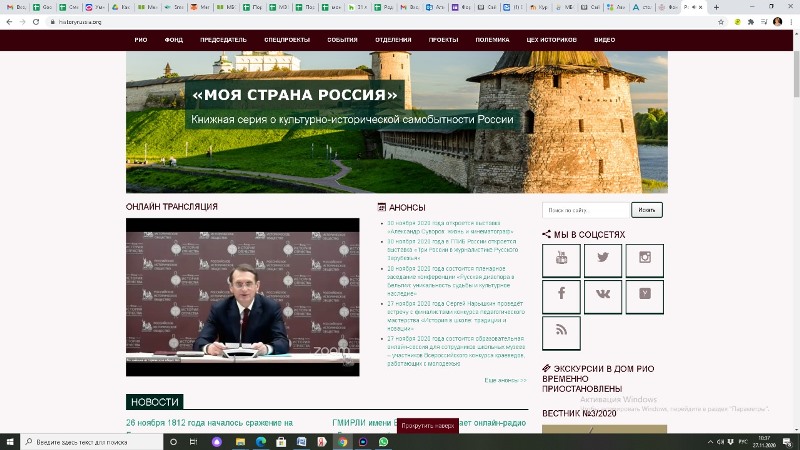Subscribe via the RSS feed icon
The height and width of the screenshot is (450, 800).
coord(561,333)
